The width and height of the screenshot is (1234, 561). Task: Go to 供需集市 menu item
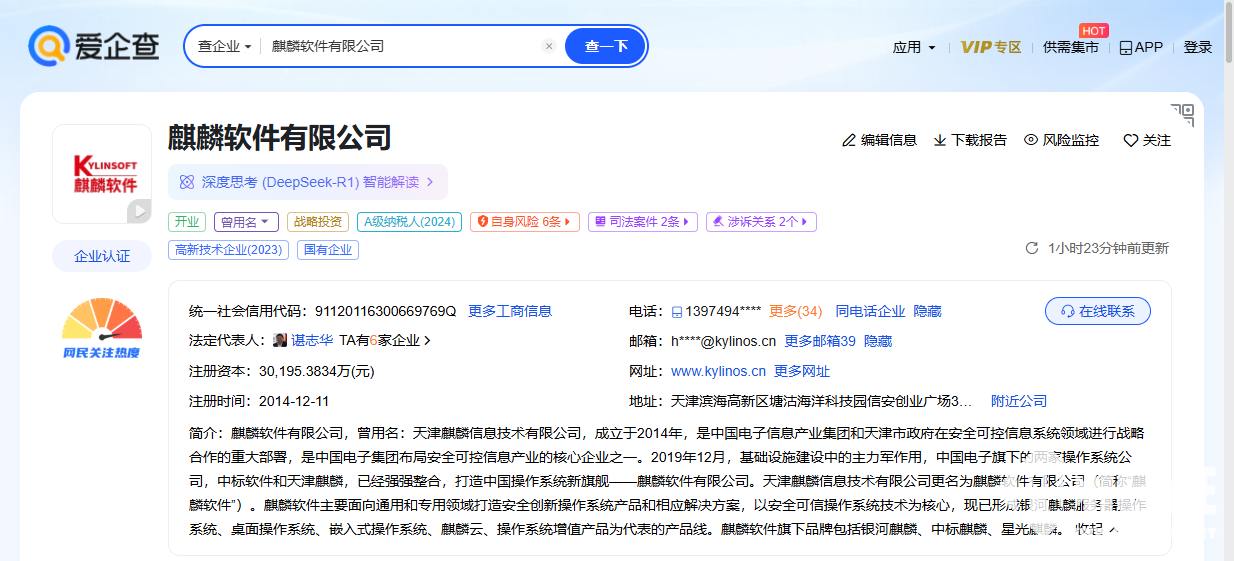pos(1070,47)
